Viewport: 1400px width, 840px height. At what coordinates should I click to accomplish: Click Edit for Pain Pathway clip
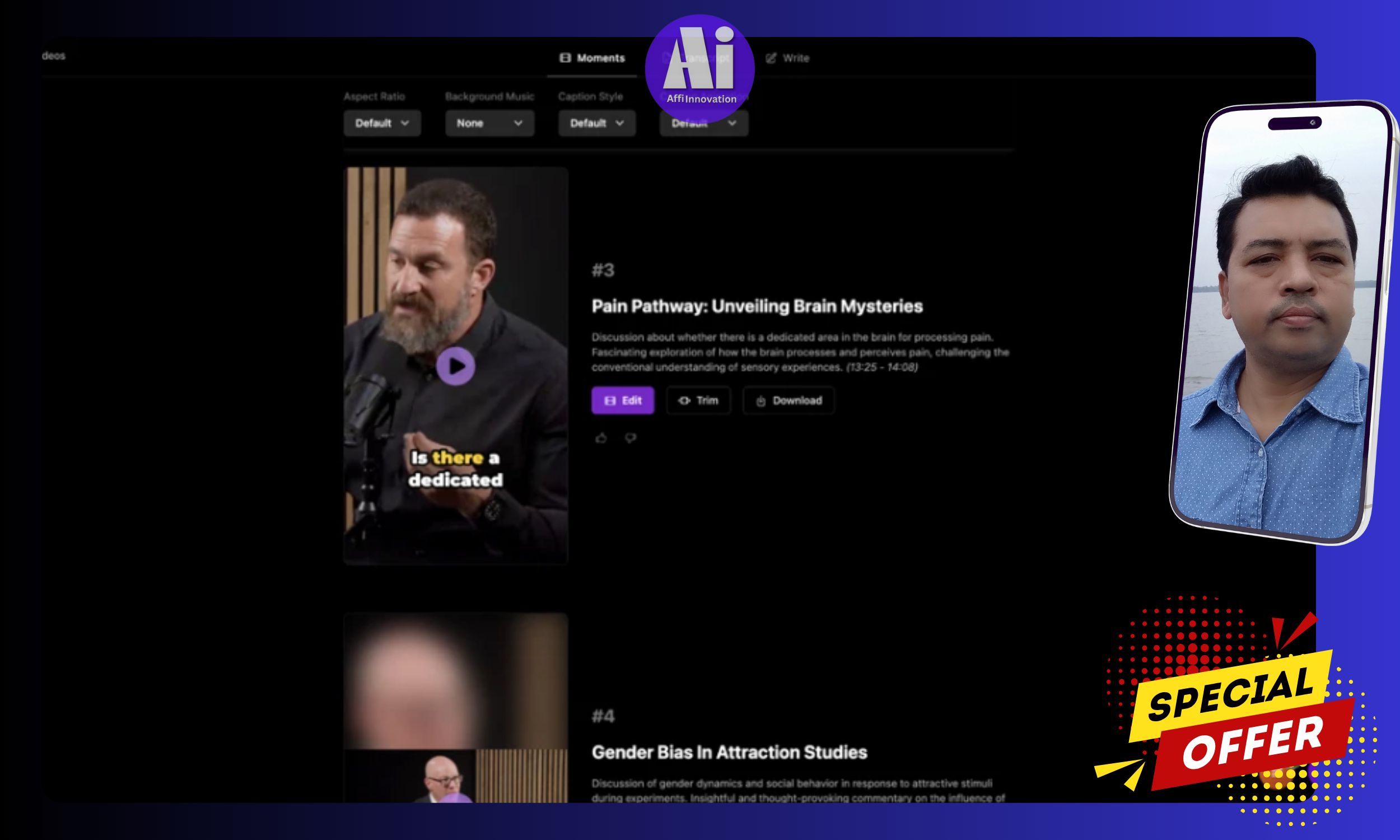623,400
